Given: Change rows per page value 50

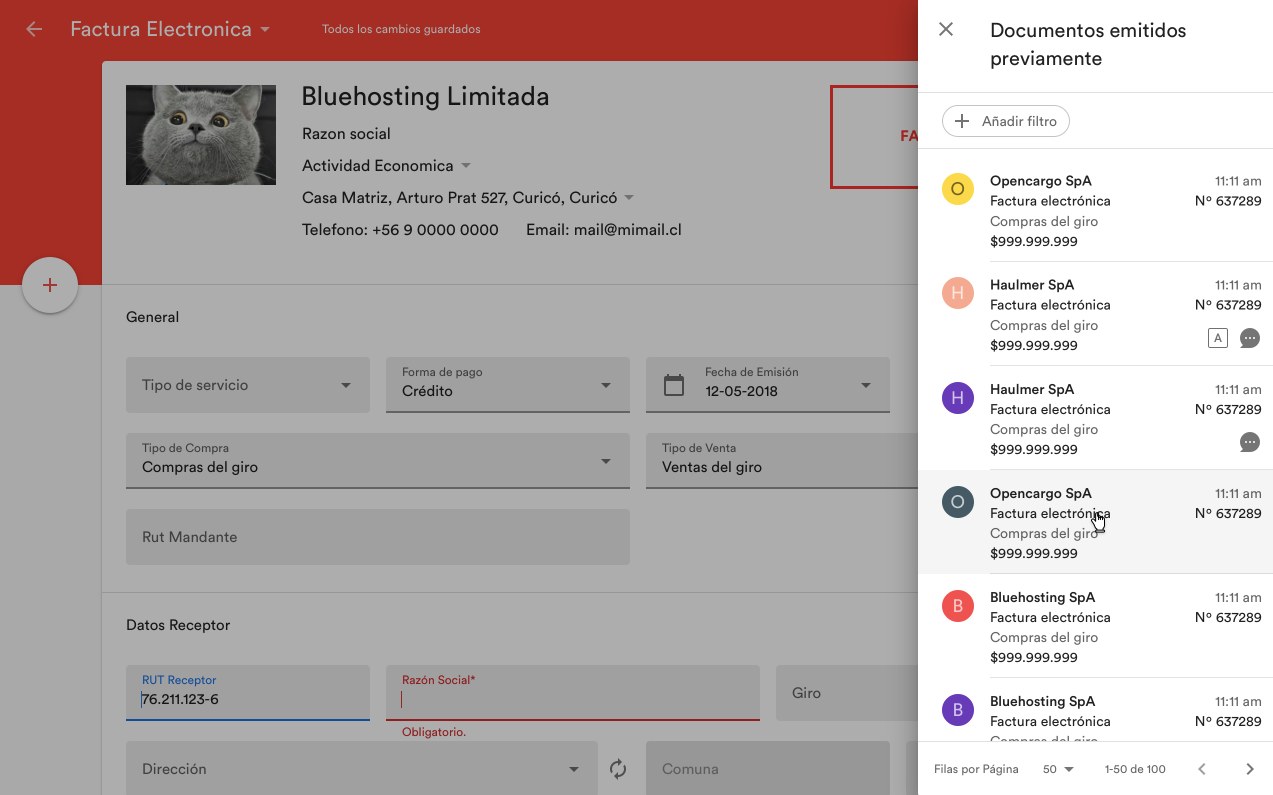Looking at the screenshot, I should [x=1058, y=769].
